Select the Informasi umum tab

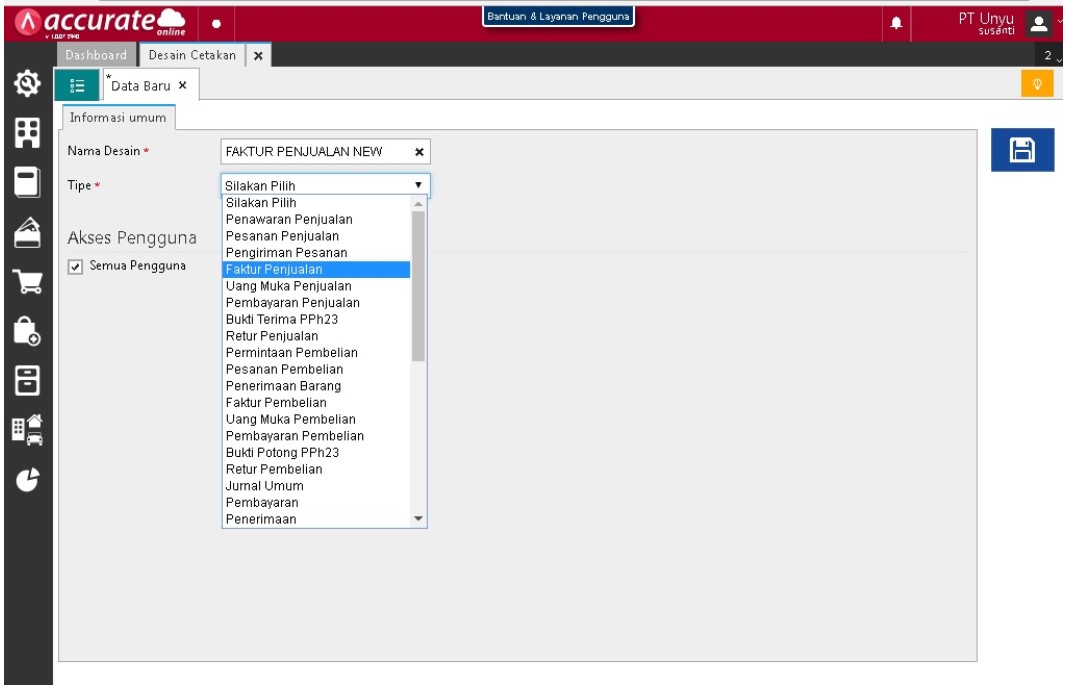pyautogui.click(x=117, y=118)
